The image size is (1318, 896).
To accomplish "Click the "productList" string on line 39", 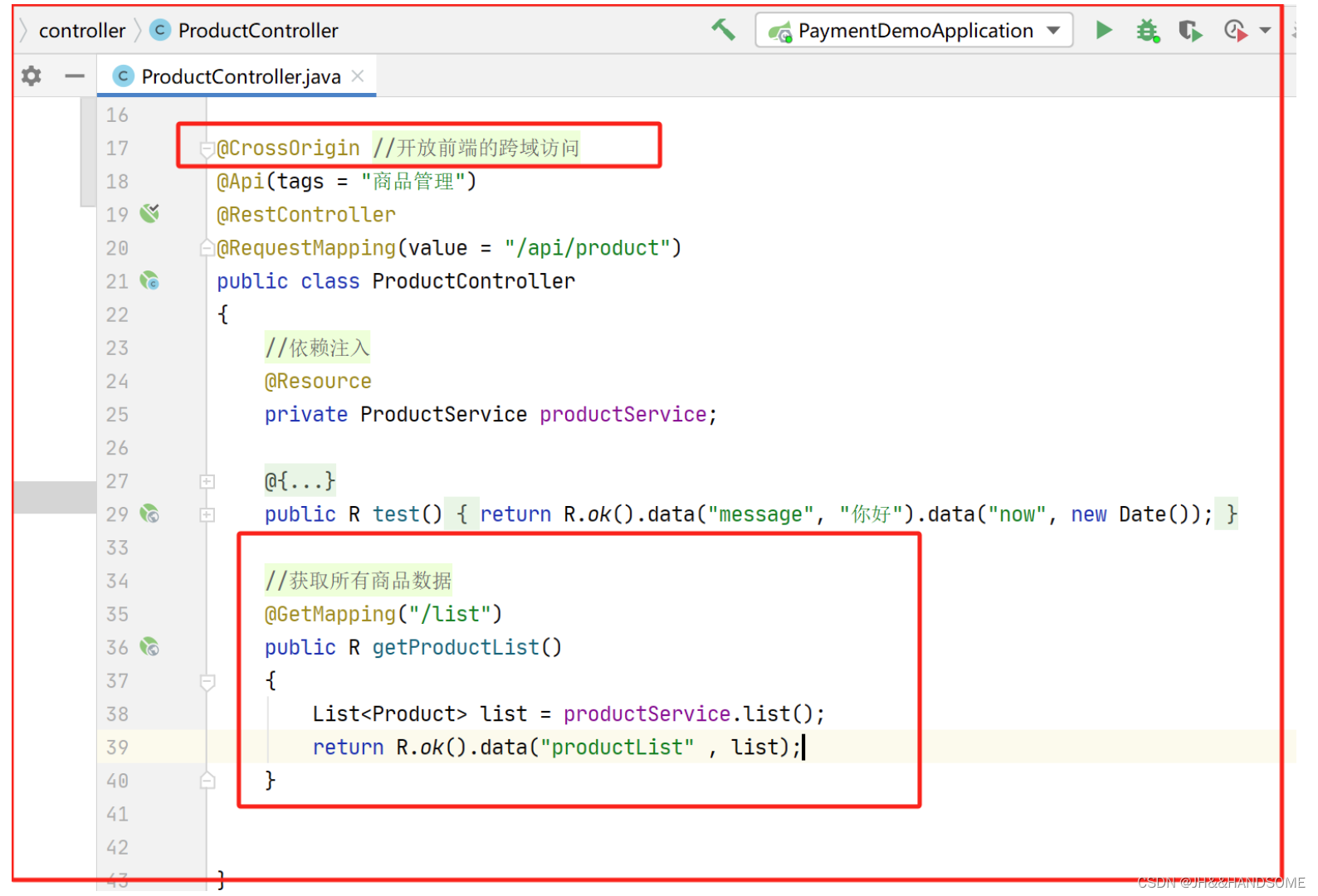I will tap(618, 747).
